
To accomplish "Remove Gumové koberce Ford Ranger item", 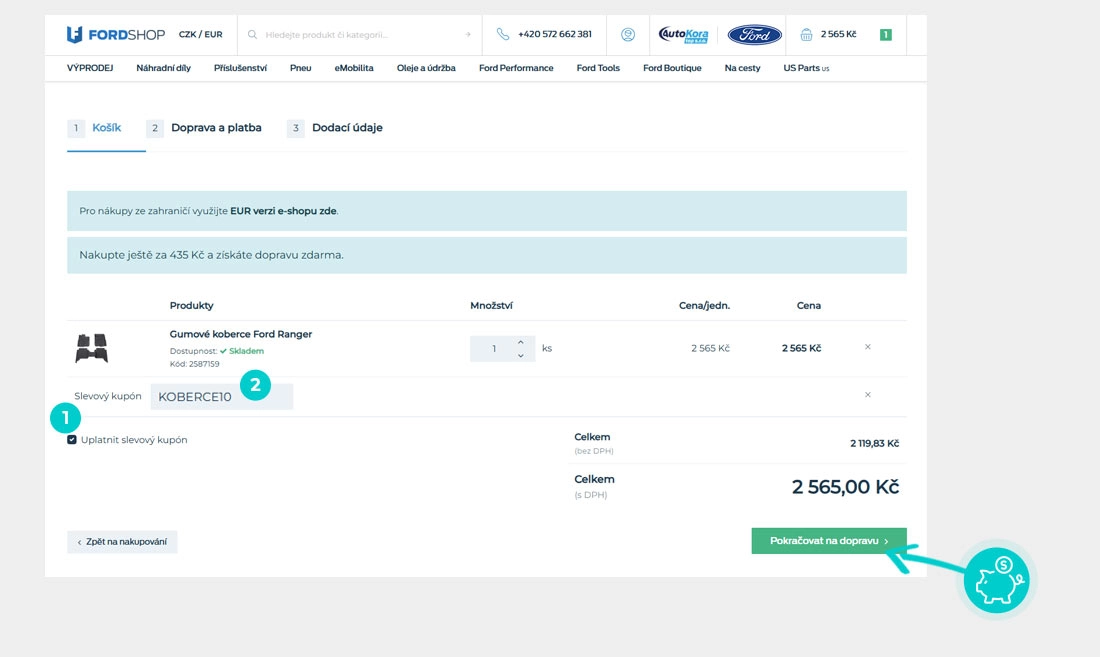I will click(867, 347).
